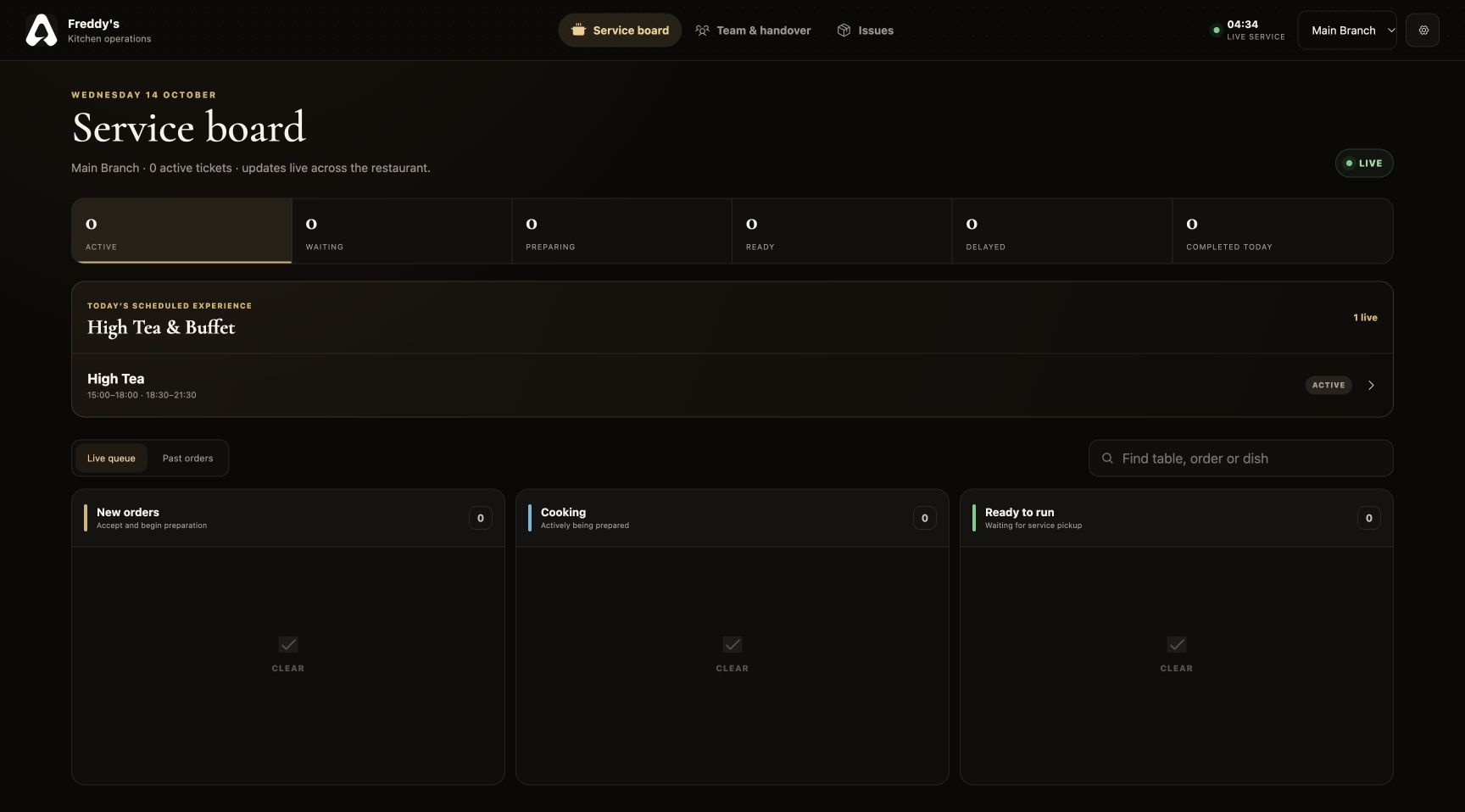Click the New orders count badge
This screenshot has height=812, width=1465.
click(481, 518)
